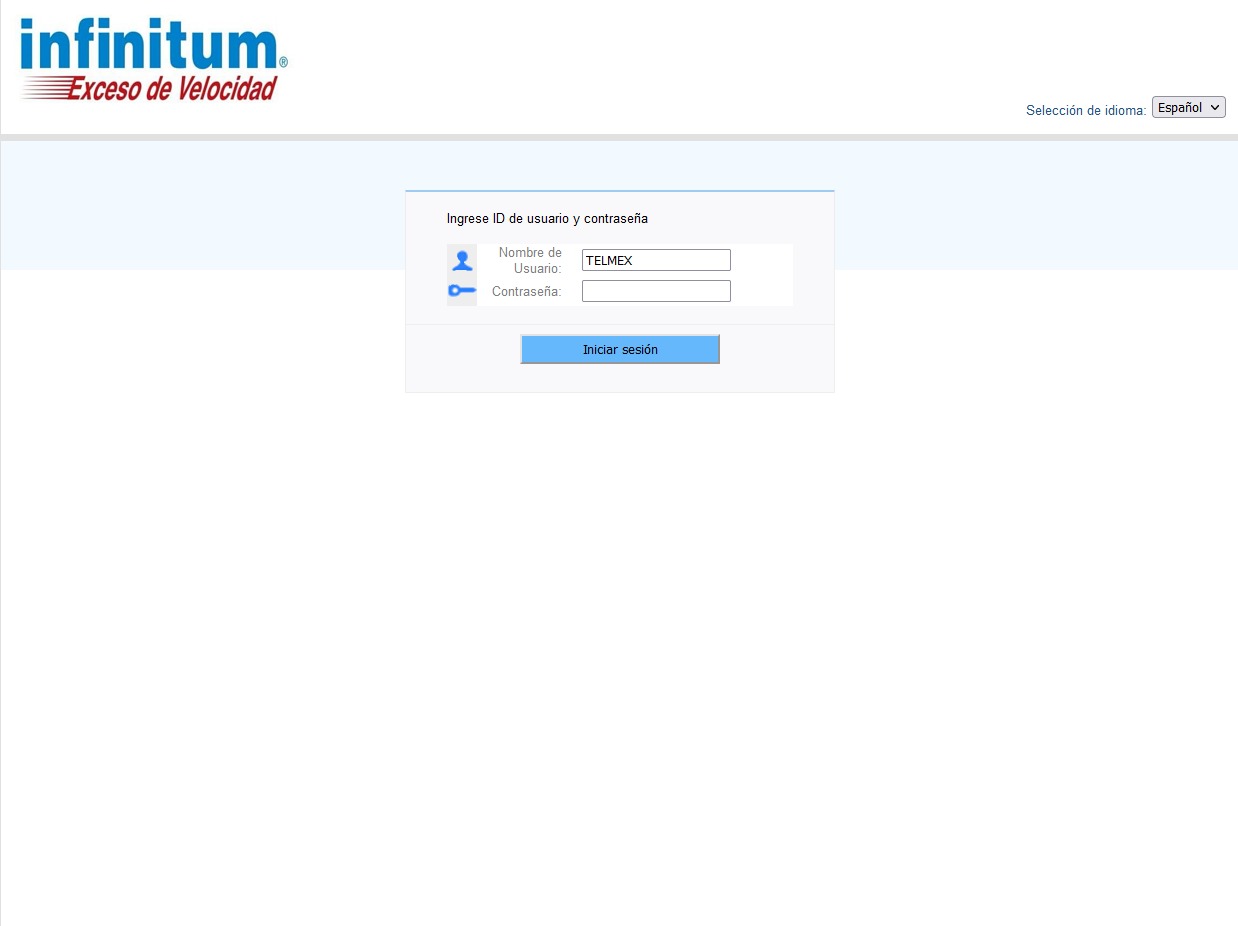Click the red speed lines in logo
Viewport: 1238px width, 926px height.
tap(42, 90)
